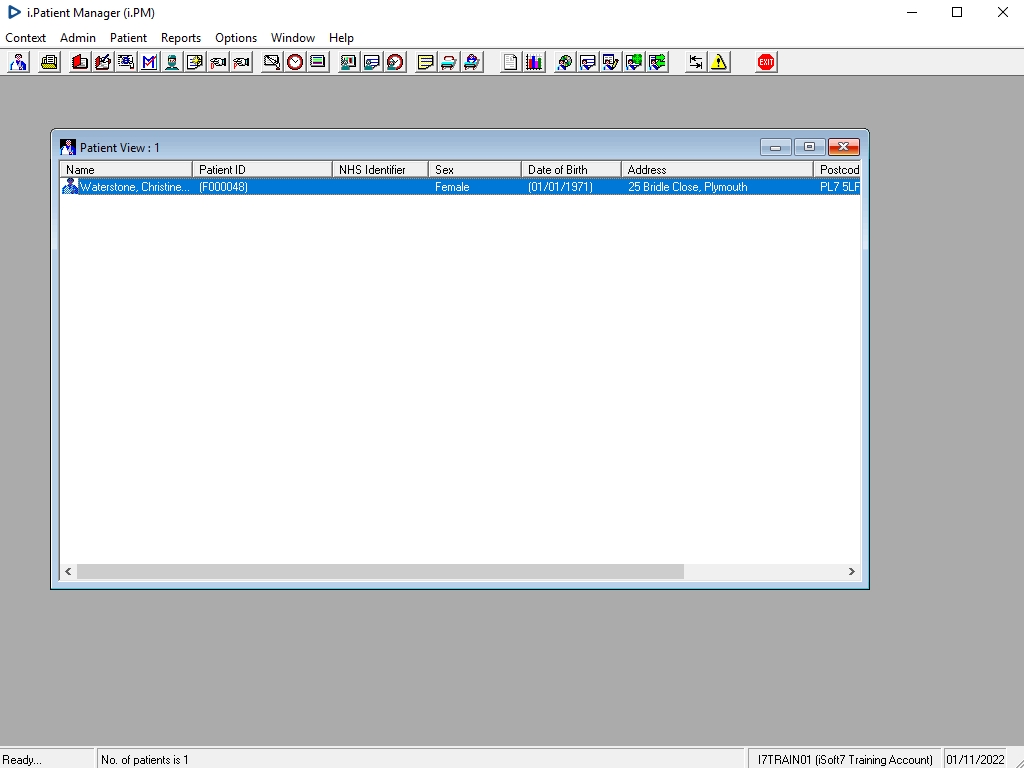1024x768 pixels.
Task: Sort by the Name column header
Action: (x=126, y=170)
